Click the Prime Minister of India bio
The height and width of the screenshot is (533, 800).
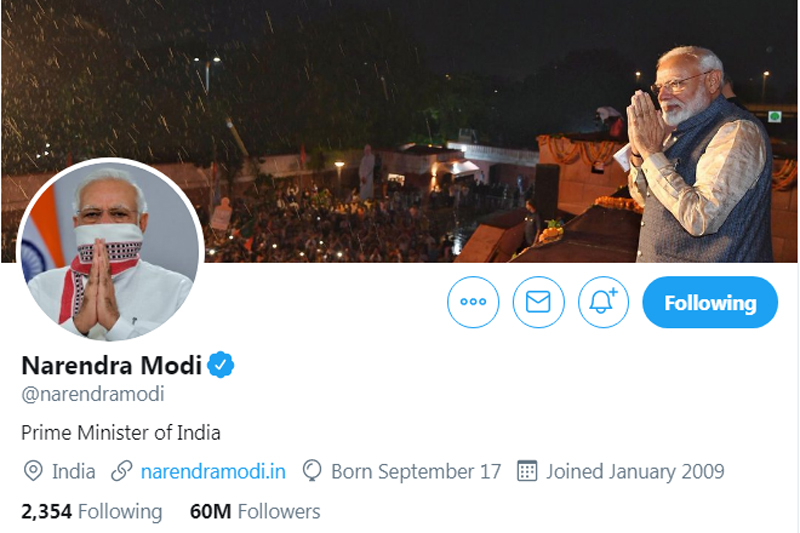[x=121, y=433]
